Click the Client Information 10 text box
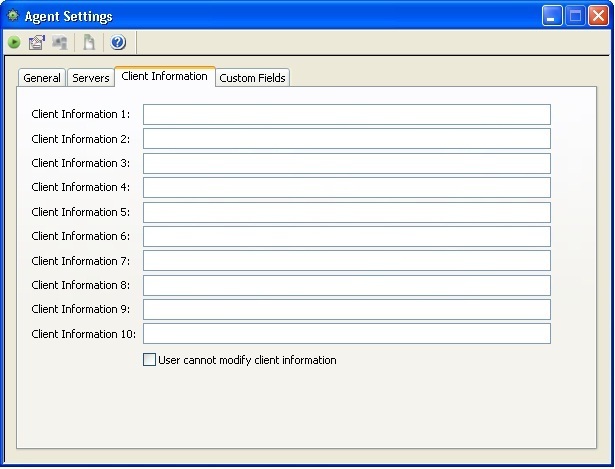Screen dimensions: 615x469 tap(347, 334)
